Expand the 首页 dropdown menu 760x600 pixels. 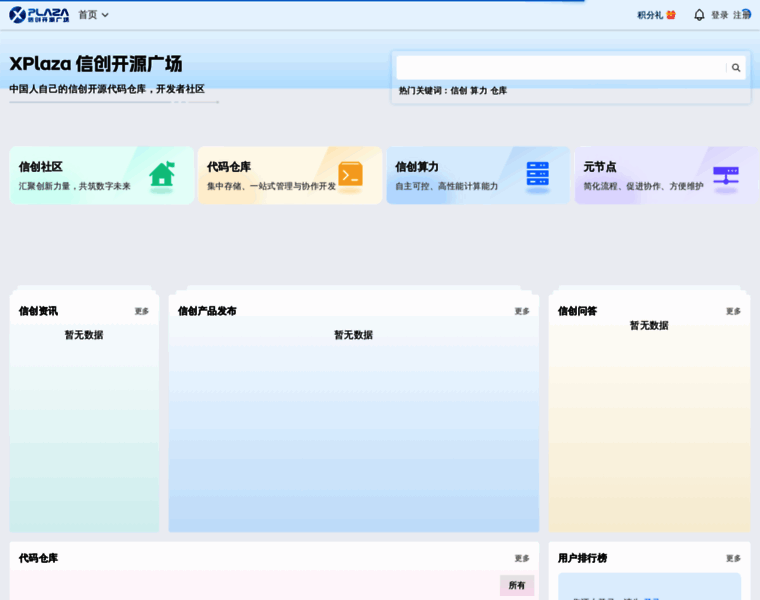tap(94, 15)
